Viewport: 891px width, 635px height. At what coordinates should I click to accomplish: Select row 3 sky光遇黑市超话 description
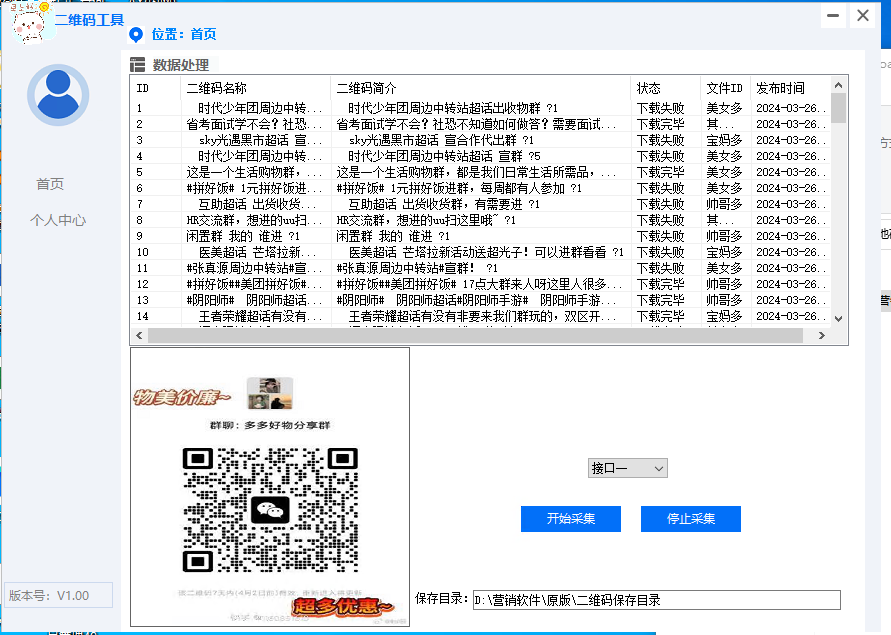pos(441,140)
